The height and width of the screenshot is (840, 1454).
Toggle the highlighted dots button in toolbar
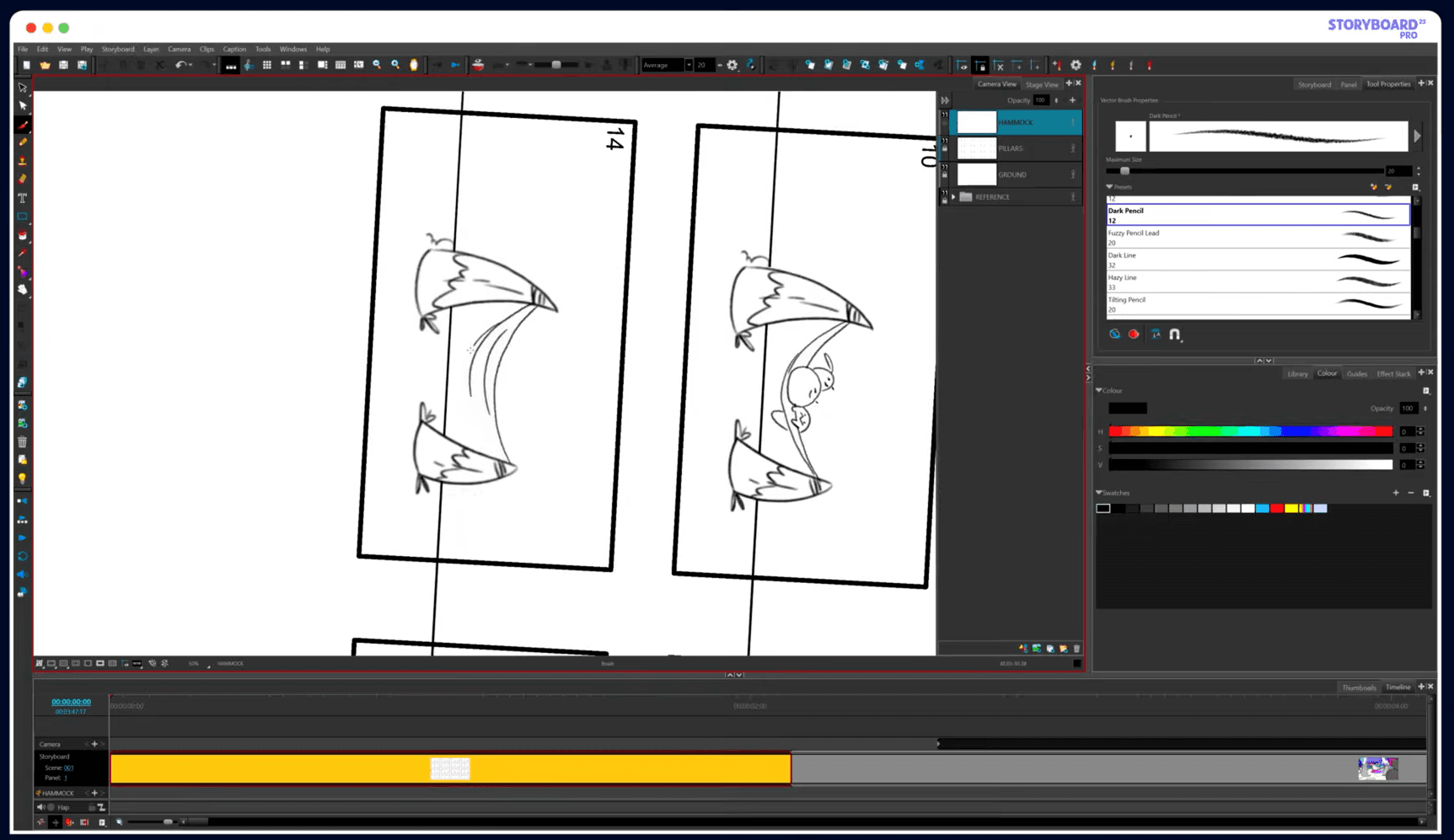(230, 65)
